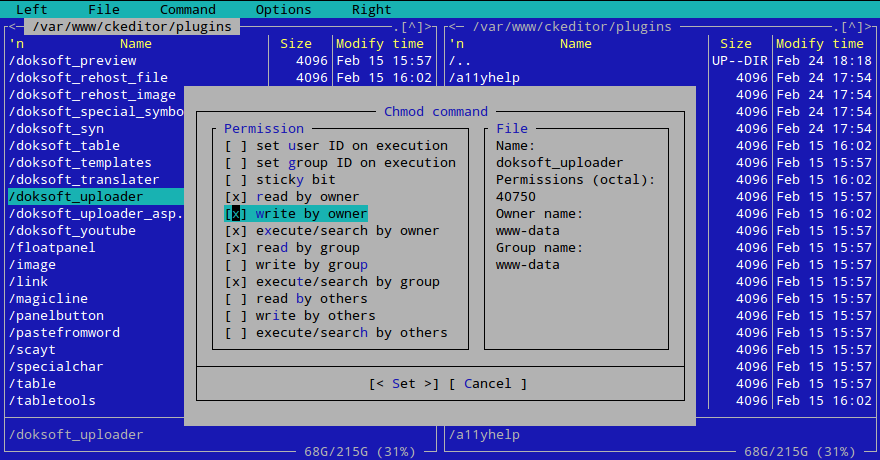880x460 pixels.
Task: Sort right panel by Size column
Action: tap(735, 44)
